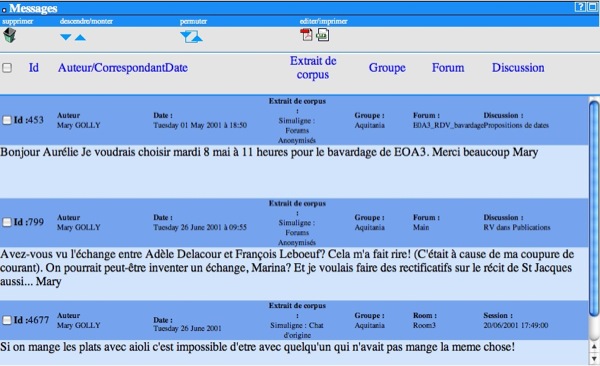600x366 pixels.
Task: Sort by the Id column header
Action: (x=34, y=68)
